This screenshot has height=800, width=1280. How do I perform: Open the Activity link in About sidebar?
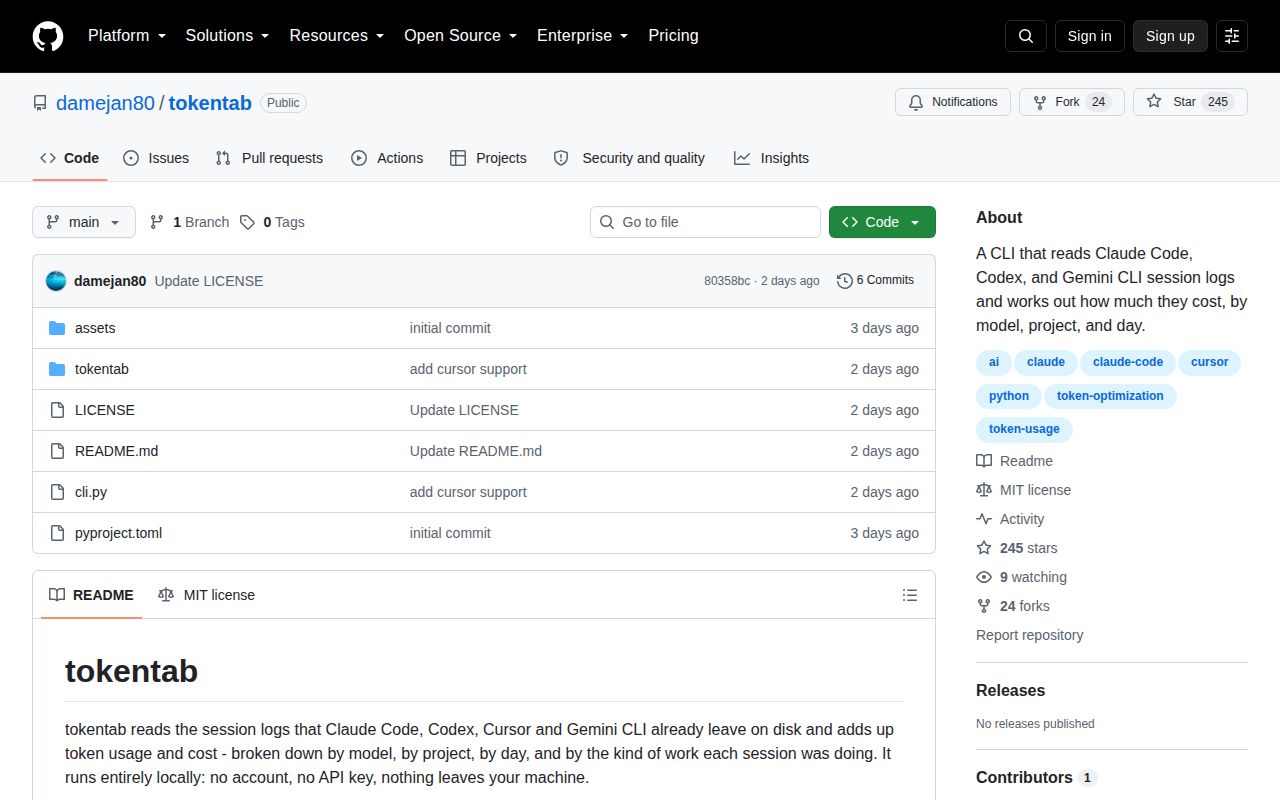coord(1010,519)
